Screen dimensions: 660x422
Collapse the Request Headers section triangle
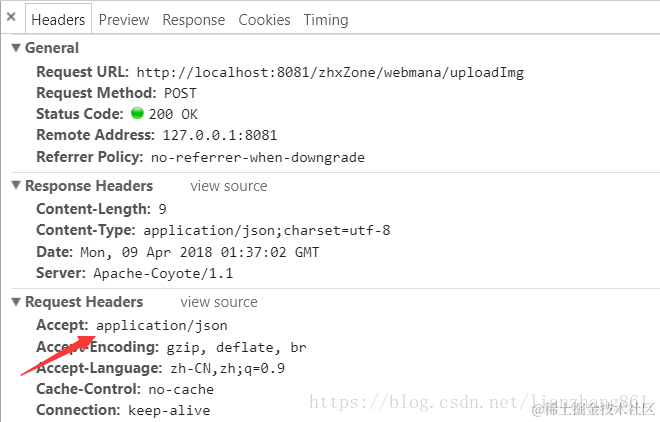click(x=16, y=302)
